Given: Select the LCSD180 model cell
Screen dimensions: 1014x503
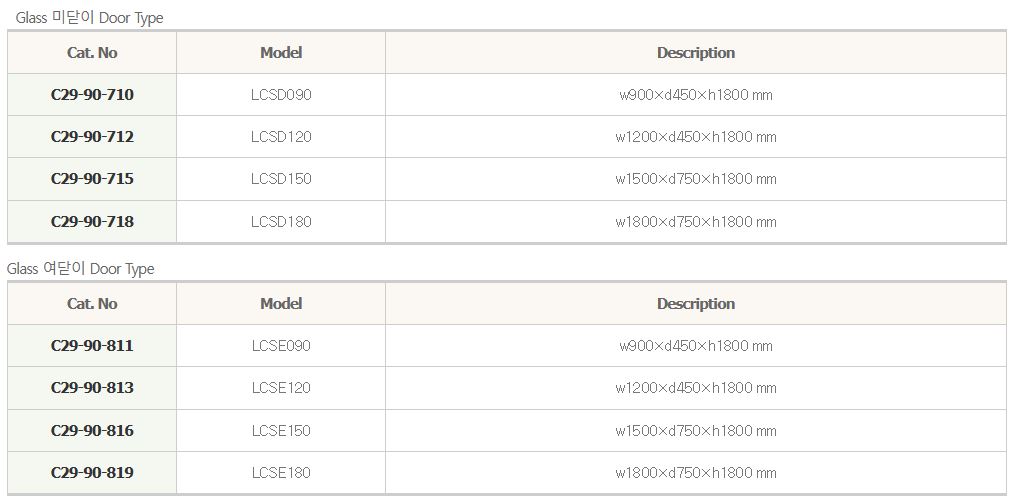Looking at the screenshot, I should pyautogui.click(x=281, y=221).
